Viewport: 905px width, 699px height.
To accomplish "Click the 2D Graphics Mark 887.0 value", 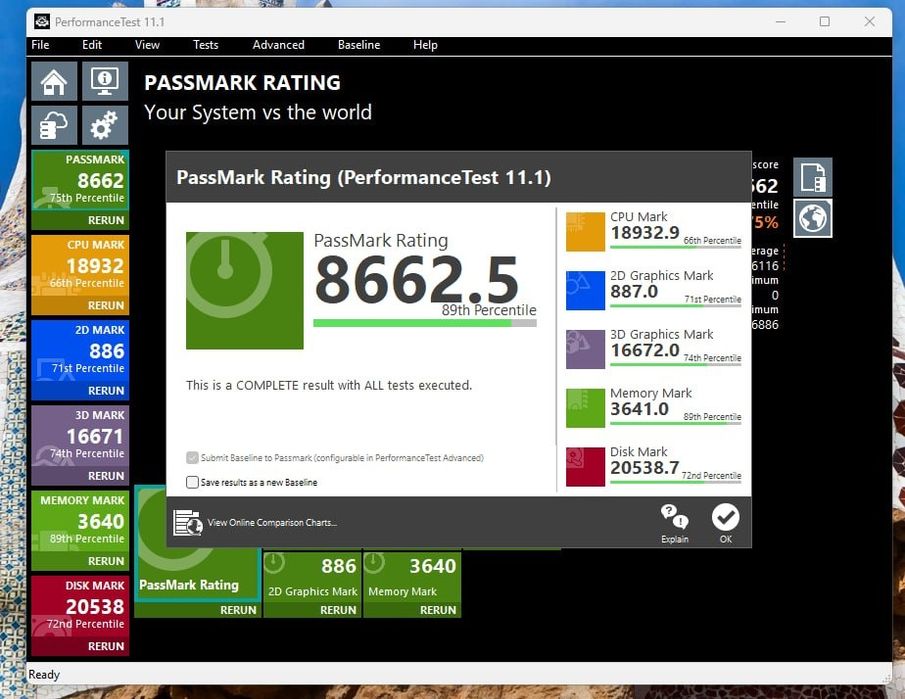I will 634,291.
